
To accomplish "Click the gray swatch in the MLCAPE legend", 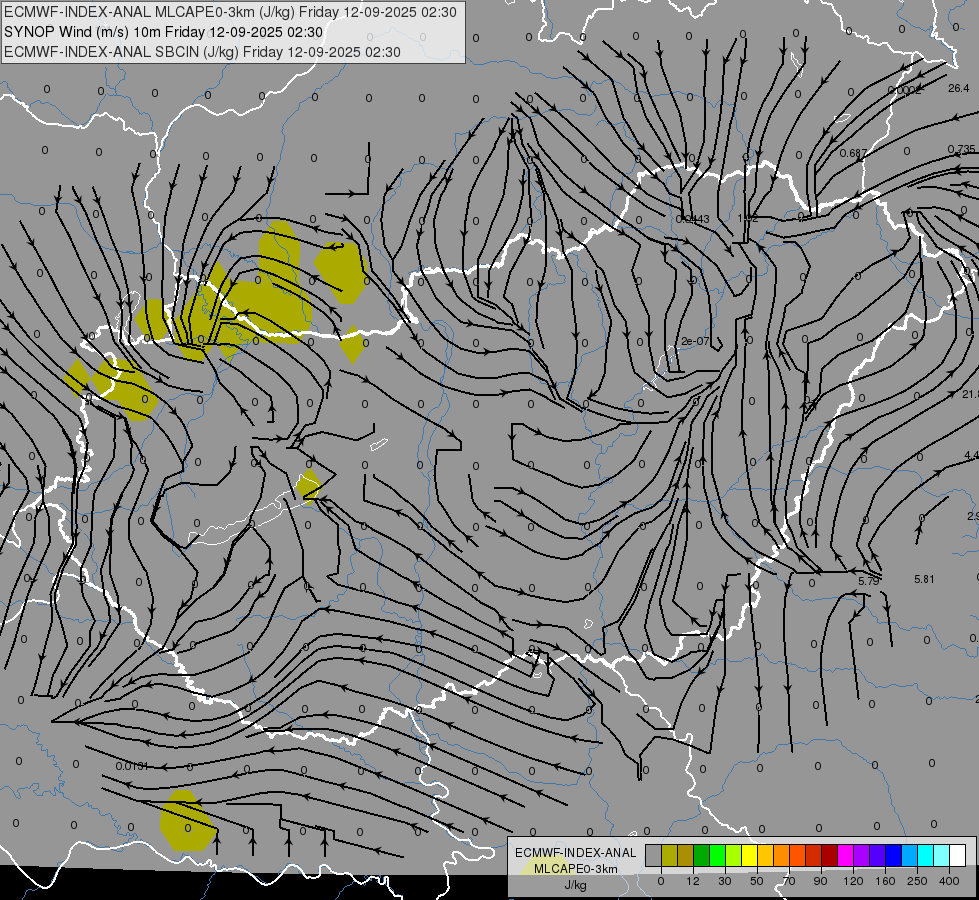I will pyautogui.click(x=654, y=855).
